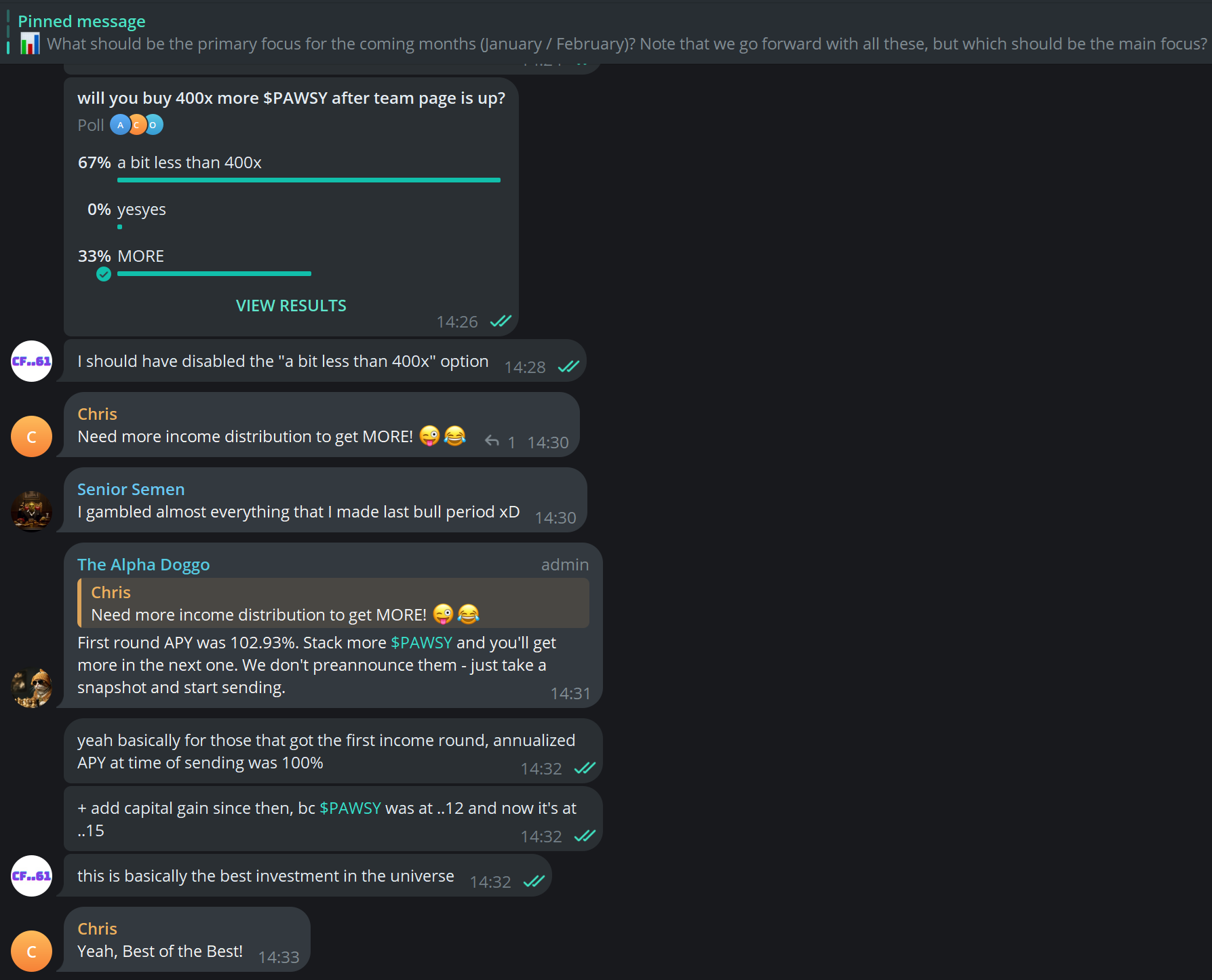Screen dimensions: 1212x980
Task: Open the Pinned message banner
Action: [x=606, y=32]
